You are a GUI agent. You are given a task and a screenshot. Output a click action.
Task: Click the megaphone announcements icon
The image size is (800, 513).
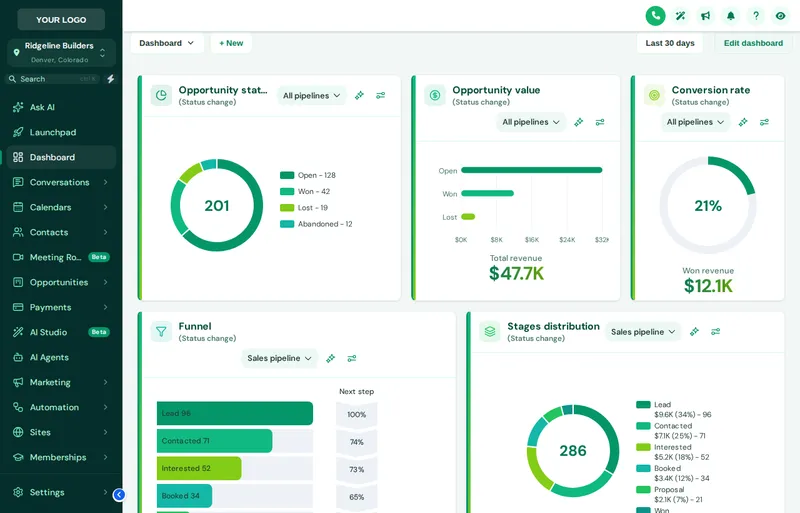[706, 16]
